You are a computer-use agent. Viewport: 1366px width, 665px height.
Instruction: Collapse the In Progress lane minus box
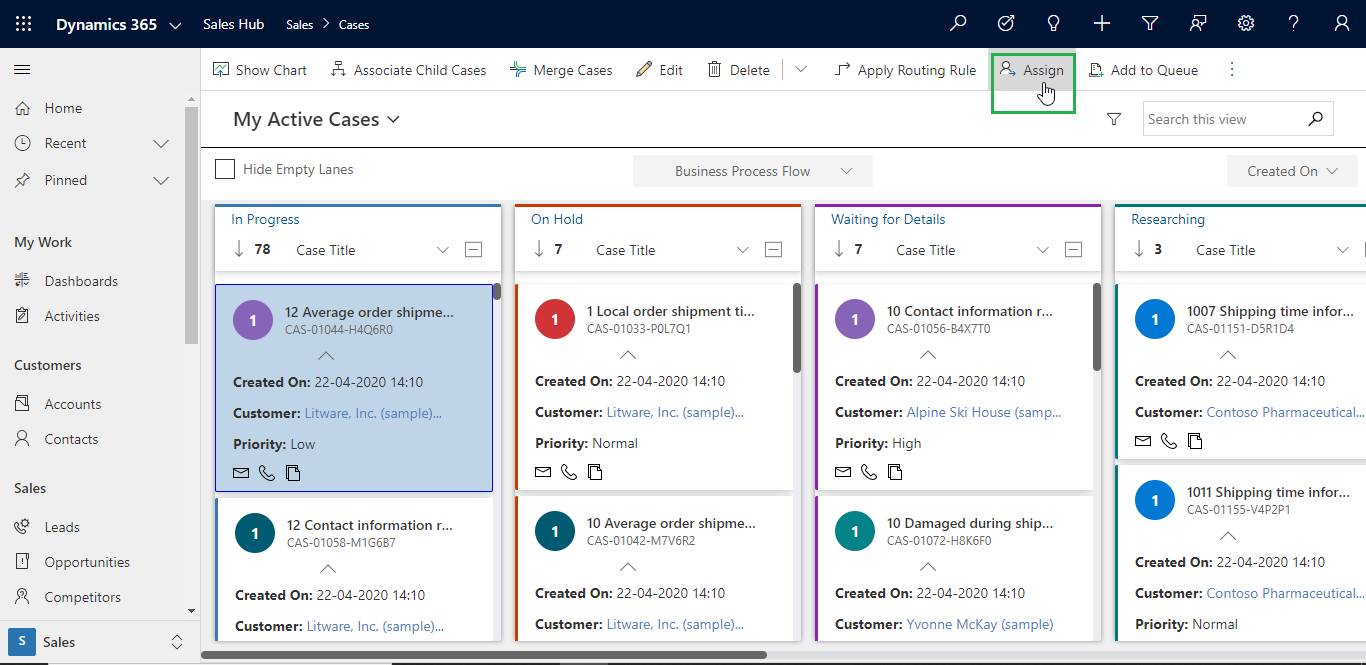pos(474,250)
